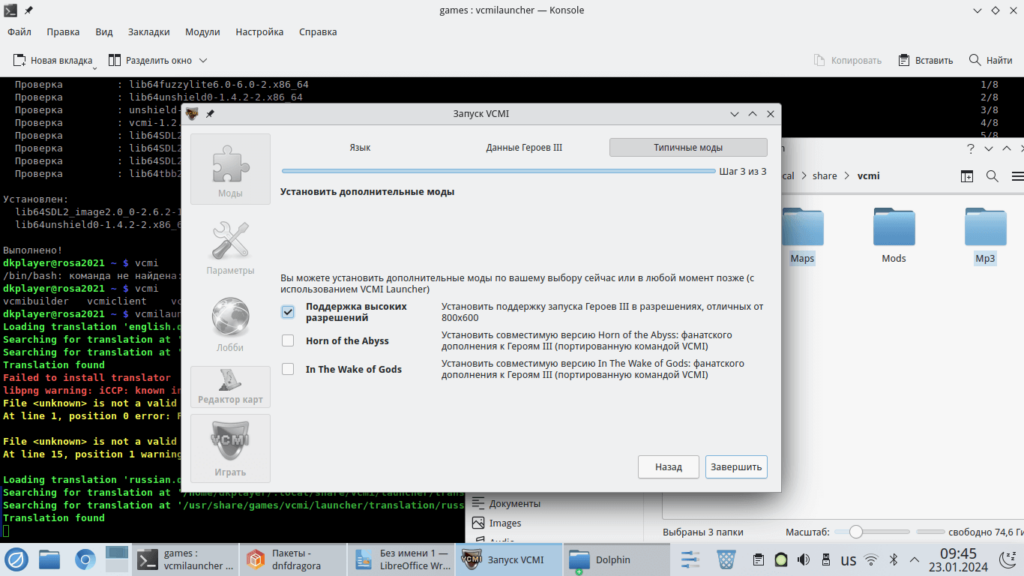
Task: Open the Лобби globe section
Action: (x=230, y=325)
